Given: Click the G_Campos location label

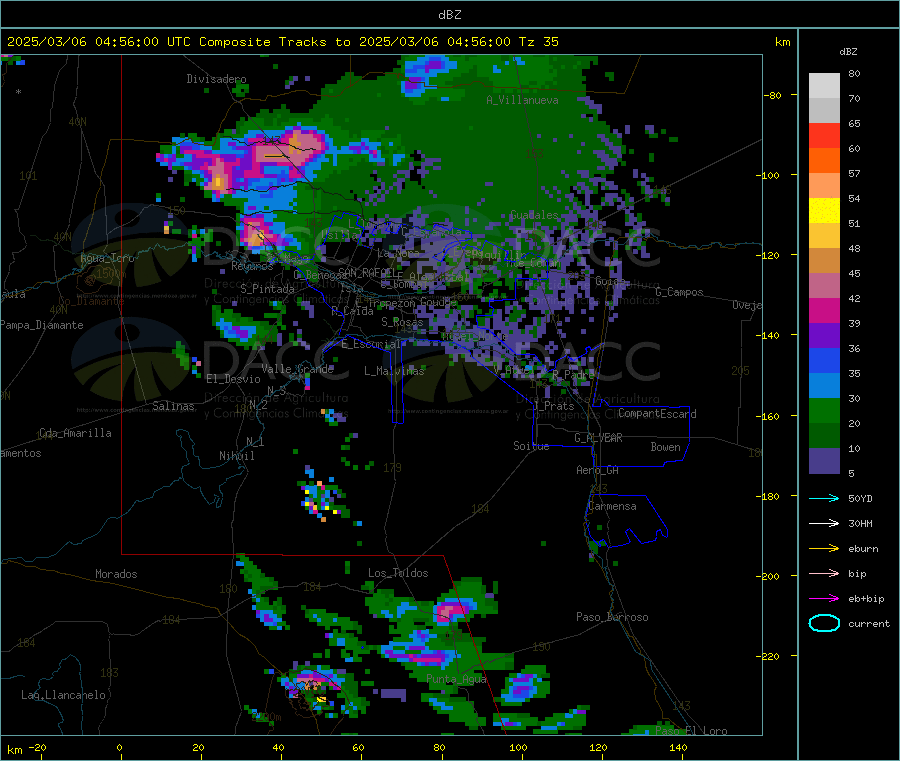Looking at the screenshot, I should pyautogui.click(x=679, y=292).
